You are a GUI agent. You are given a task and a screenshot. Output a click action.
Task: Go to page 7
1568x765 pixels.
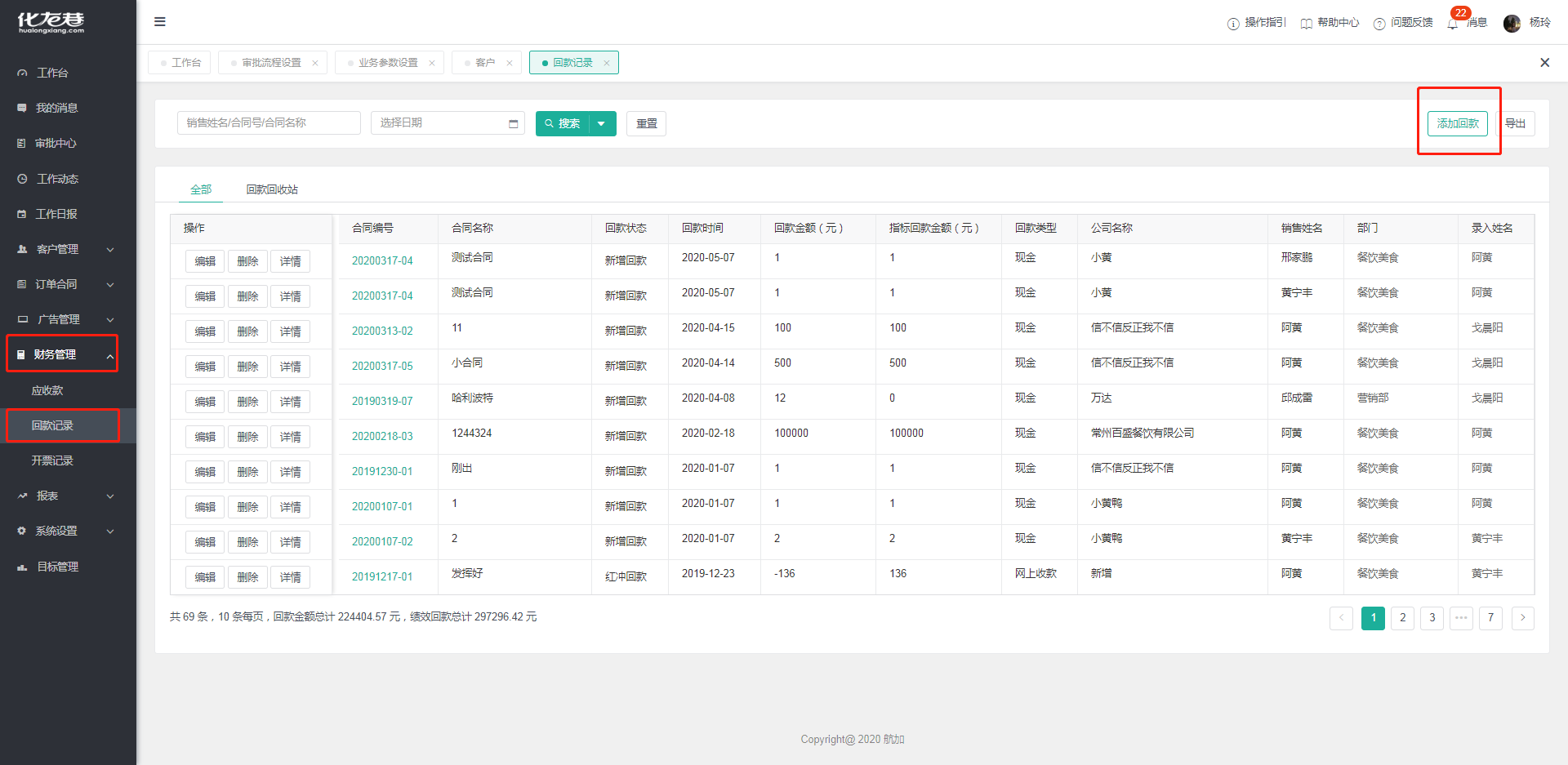point(1490,618)
